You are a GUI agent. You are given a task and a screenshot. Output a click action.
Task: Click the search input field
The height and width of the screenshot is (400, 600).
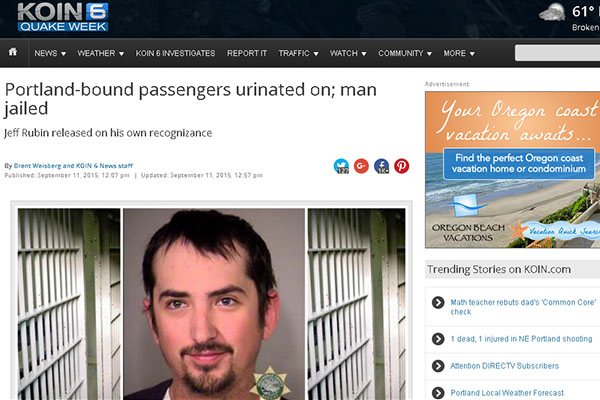[557, 53]
